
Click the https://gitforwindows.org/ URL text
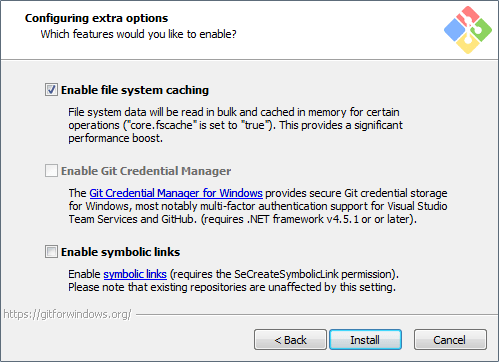pyautogui.click(x=67, y=314)
